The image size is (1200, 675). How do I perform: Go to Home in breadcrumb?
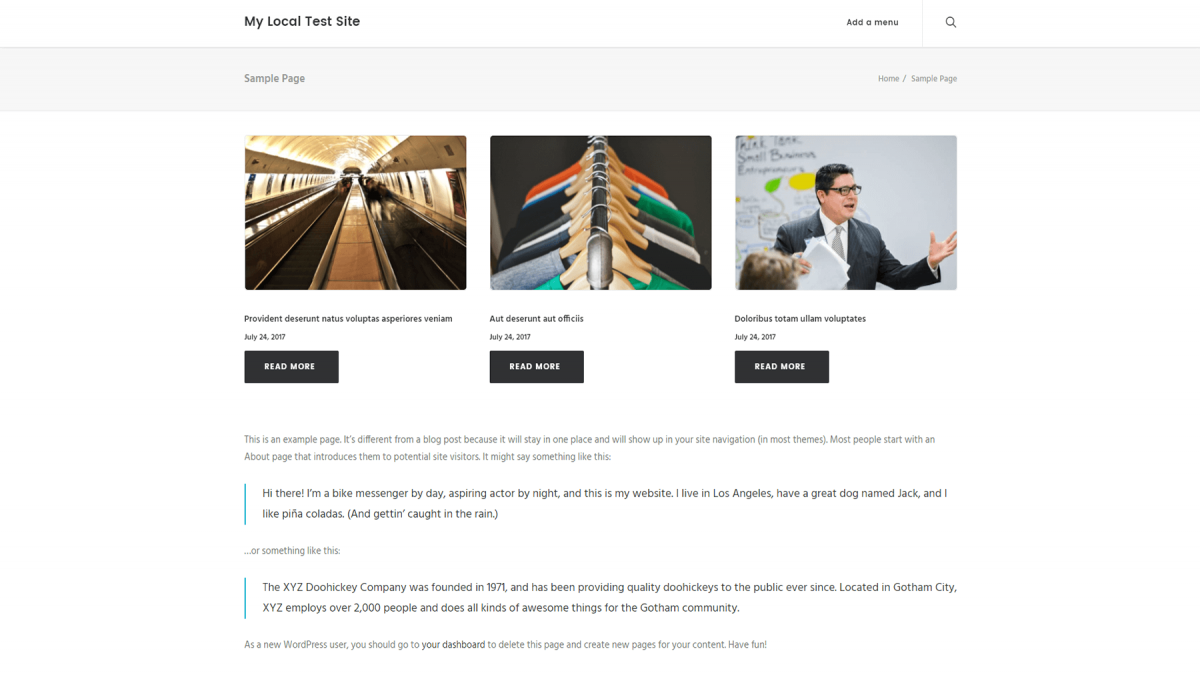click(x=889, y=79)
